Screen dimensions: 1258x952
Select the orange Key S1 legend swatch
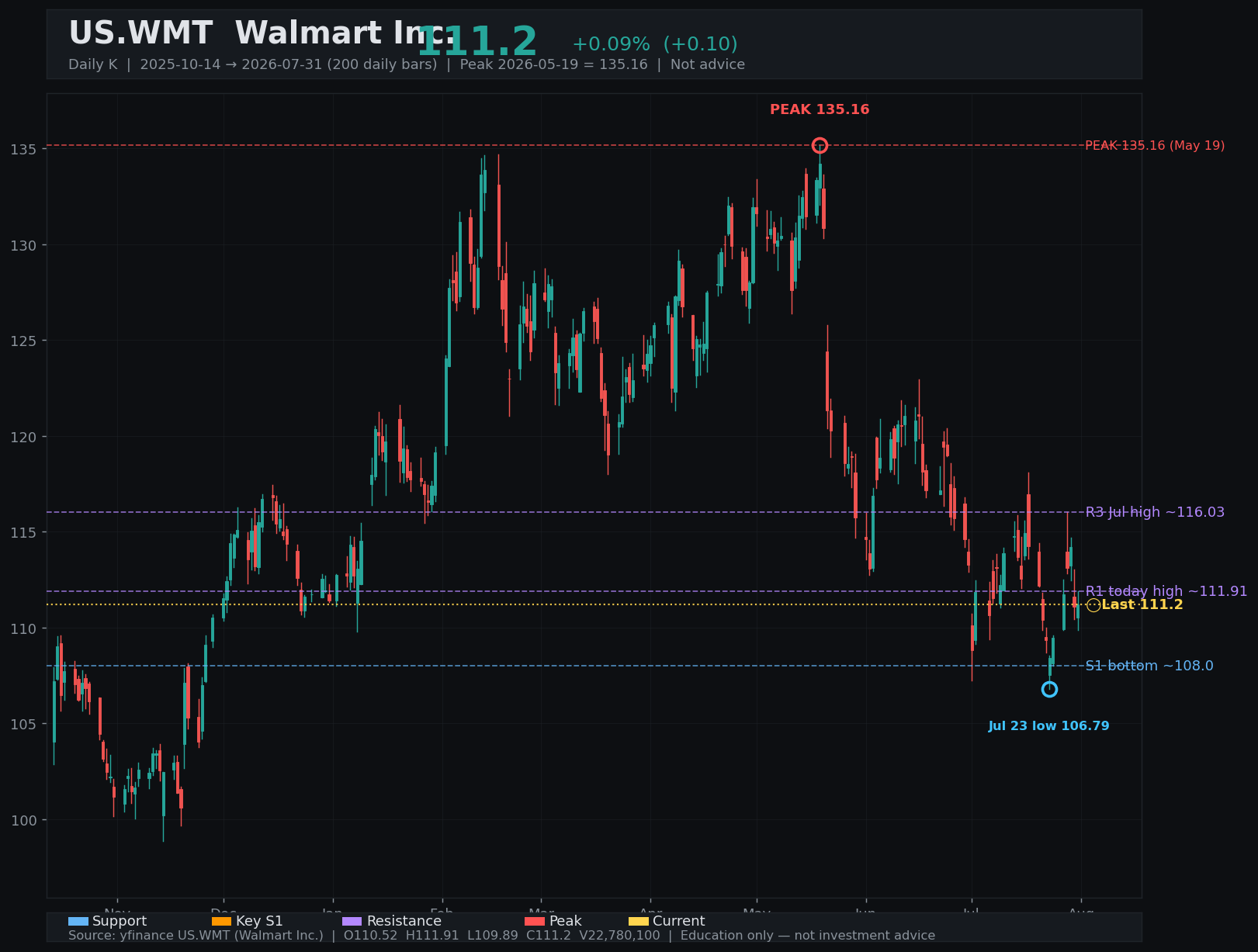pos(222,921)
